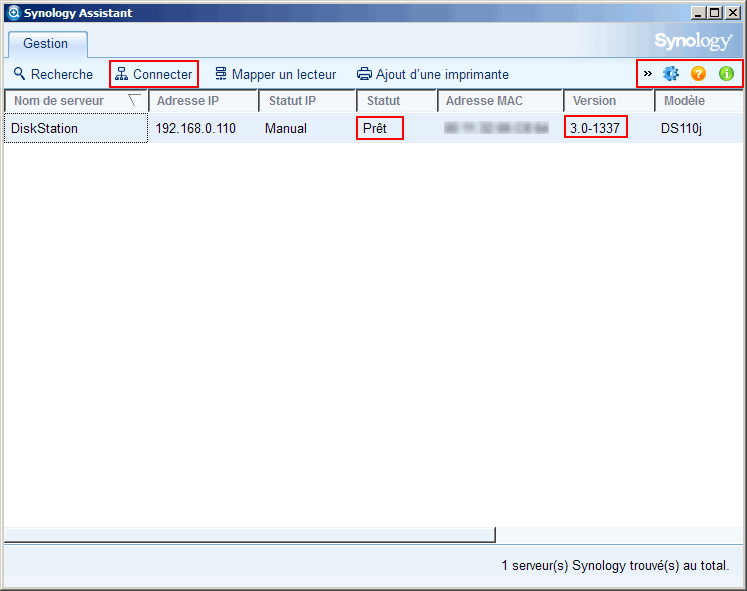This screenshot has width=747, height=591.
Task: Select the DiskStation server row
Action: pos(374,128)
